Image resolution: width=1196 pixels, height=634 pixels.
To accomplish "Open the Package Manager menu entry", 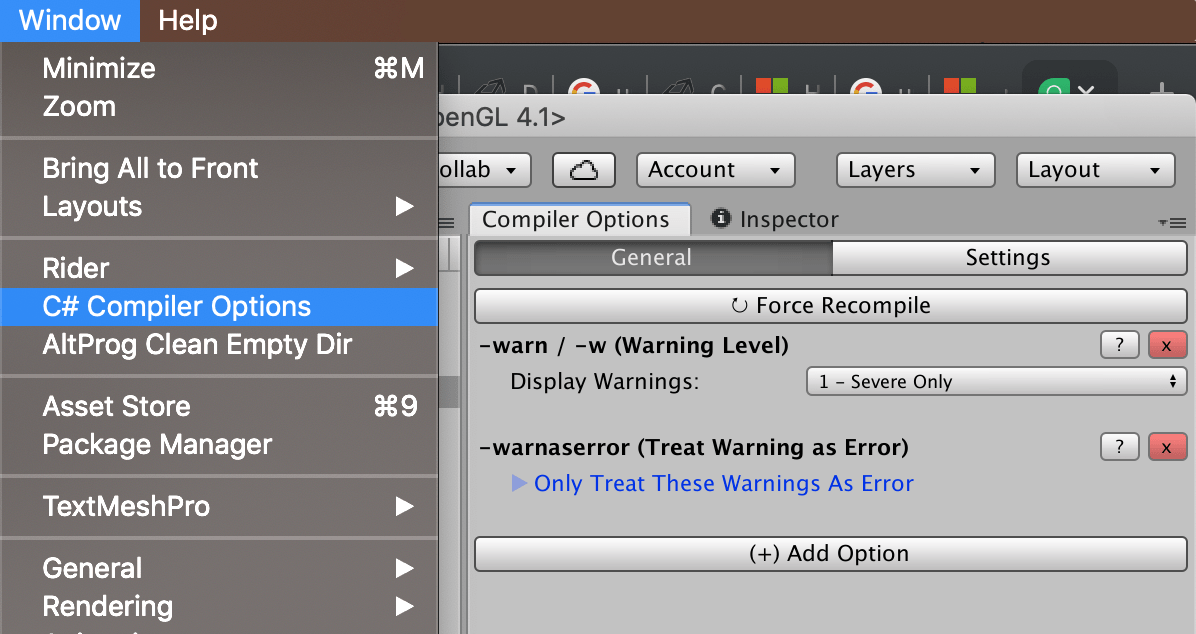I will click(x=157, y=445).
